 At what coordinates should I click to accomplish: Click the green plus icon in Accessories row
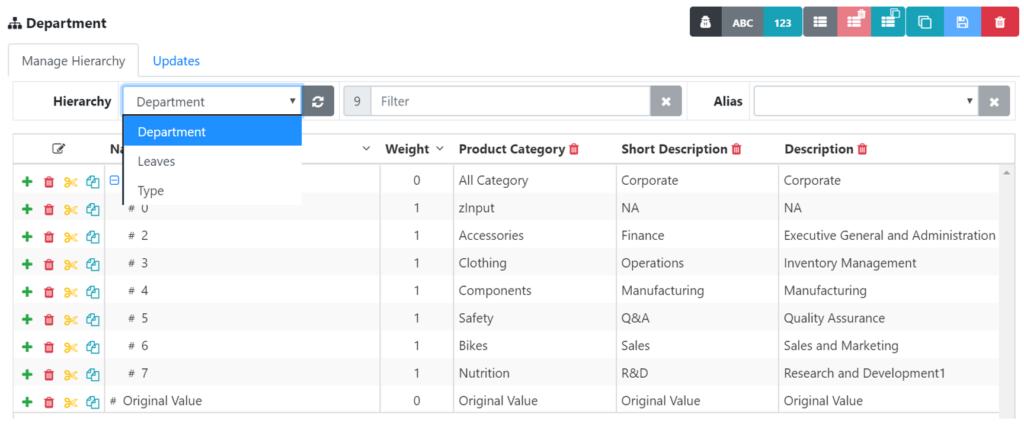(x=27, y=236)
